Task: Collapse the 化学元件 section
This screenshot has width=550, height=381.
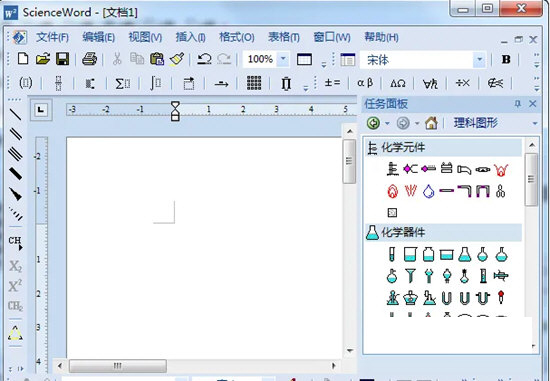Action: [x=443, y=148]
